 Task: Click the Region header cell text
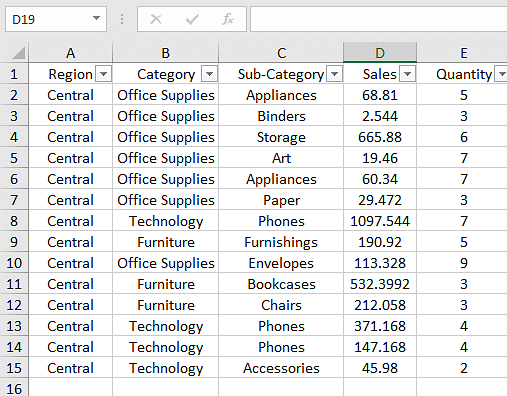coord(70,74)
